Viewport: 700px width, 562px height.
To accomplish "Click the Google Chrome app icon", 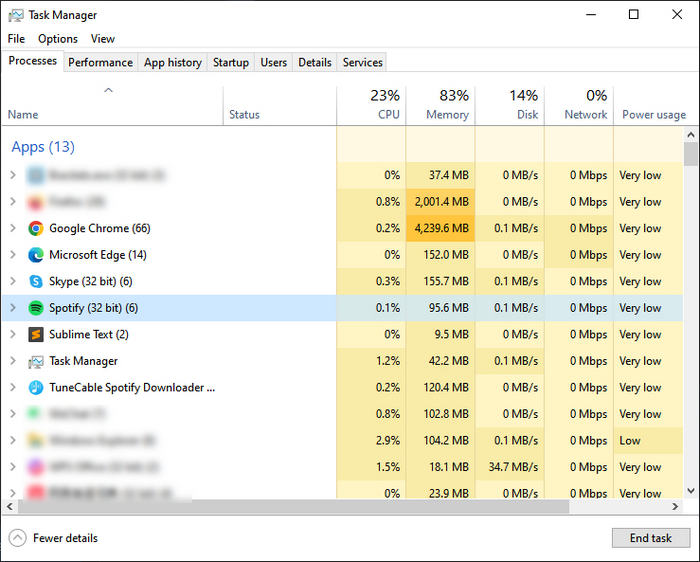I will (x=36, y=229).
